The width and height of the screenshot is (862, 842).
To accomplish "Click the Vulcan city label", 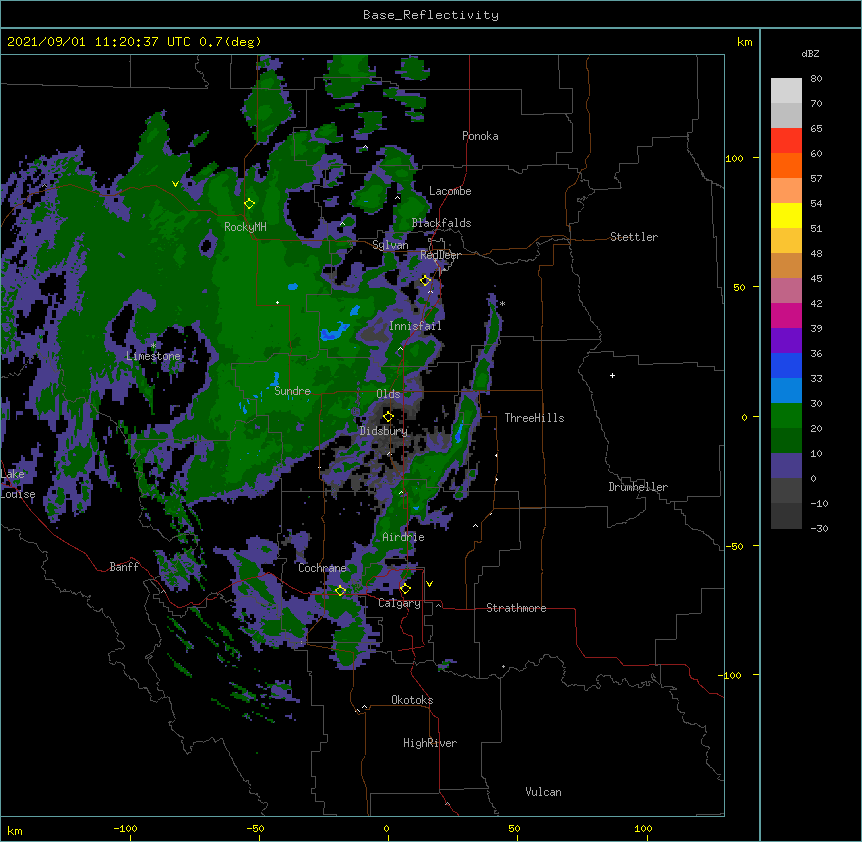I will (543, 792).
